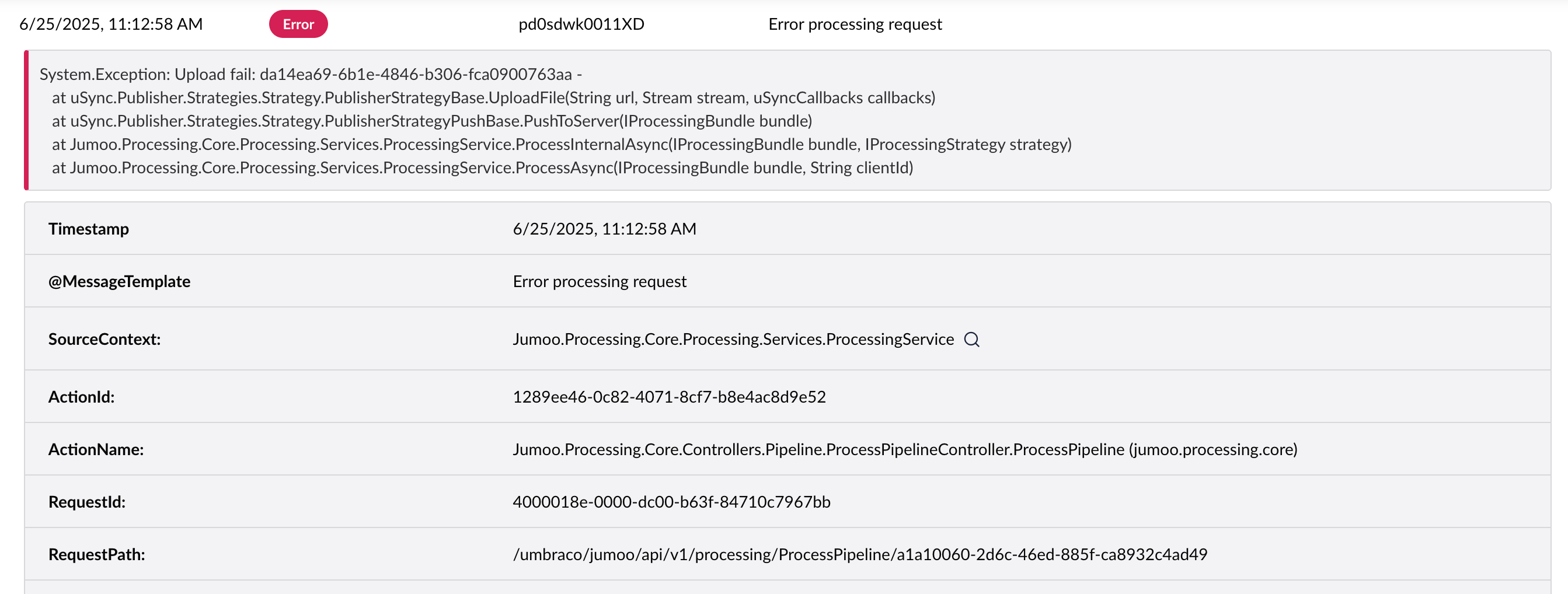Viewport: 1568px width, 594px height.
Task: Click the @MessageTemplate property label
Action: [119, 281]
